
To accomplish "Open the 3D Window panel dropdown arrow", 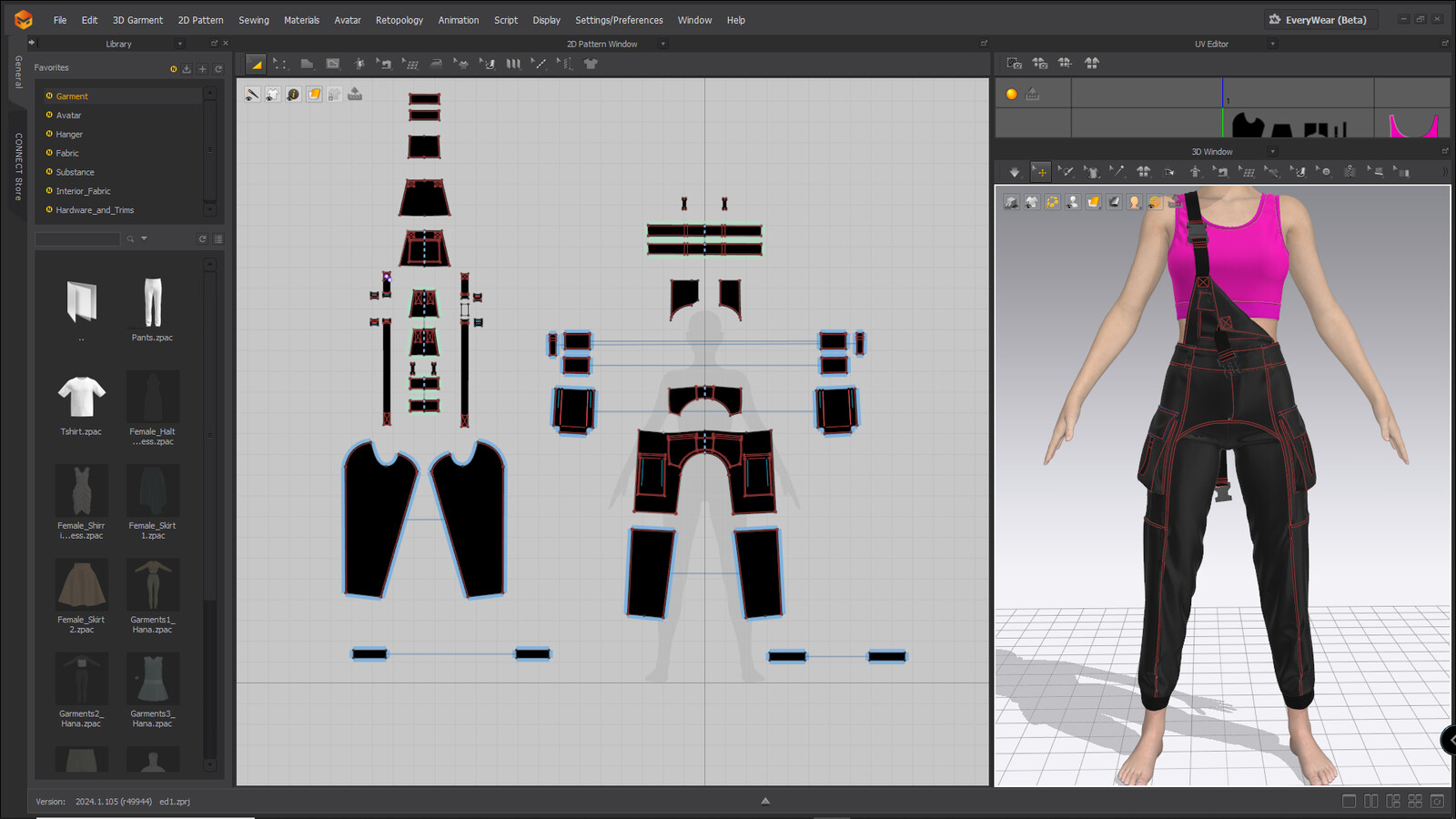I will 1273,152.
